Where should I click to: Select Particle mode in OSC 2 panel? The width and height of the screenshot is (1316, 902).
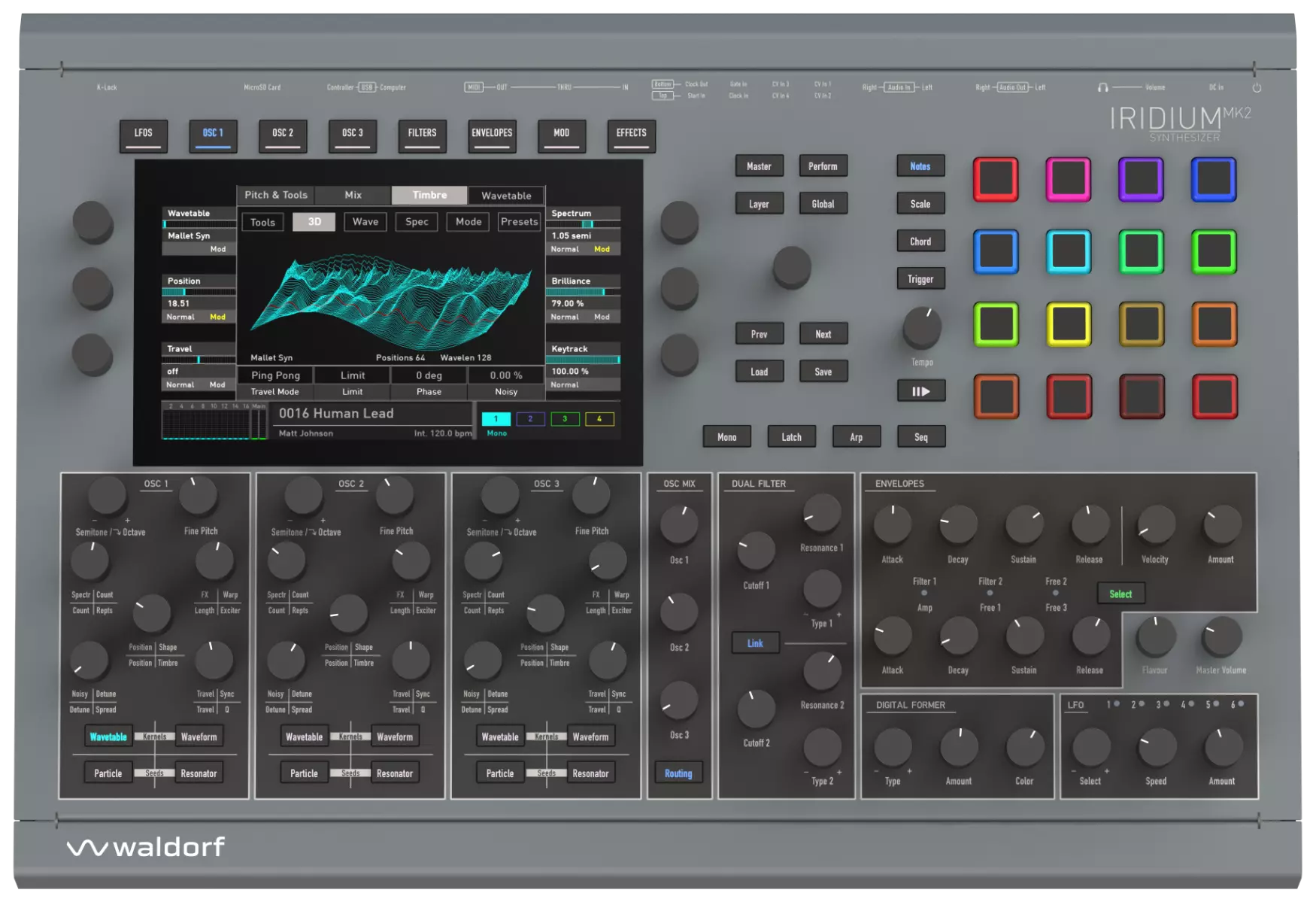tap(304, 773)
